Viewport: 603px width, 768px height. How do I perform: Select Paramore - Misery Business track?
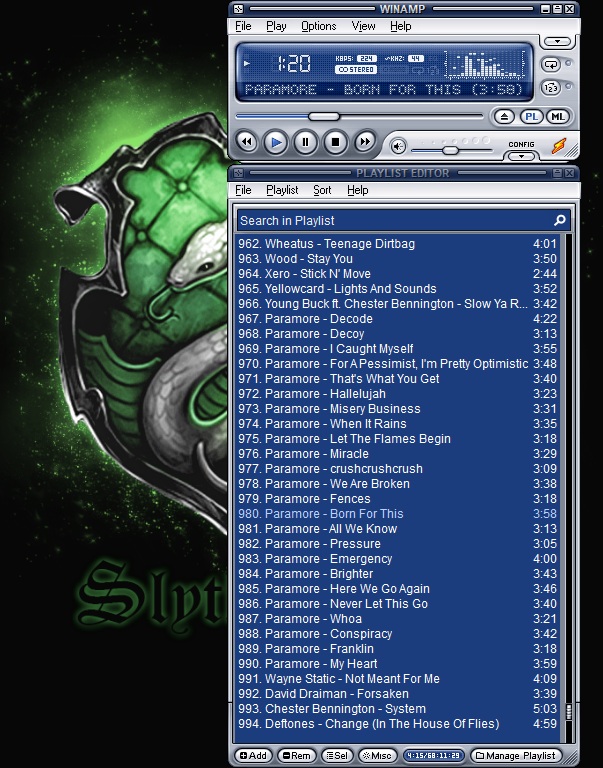coord(397,408)
